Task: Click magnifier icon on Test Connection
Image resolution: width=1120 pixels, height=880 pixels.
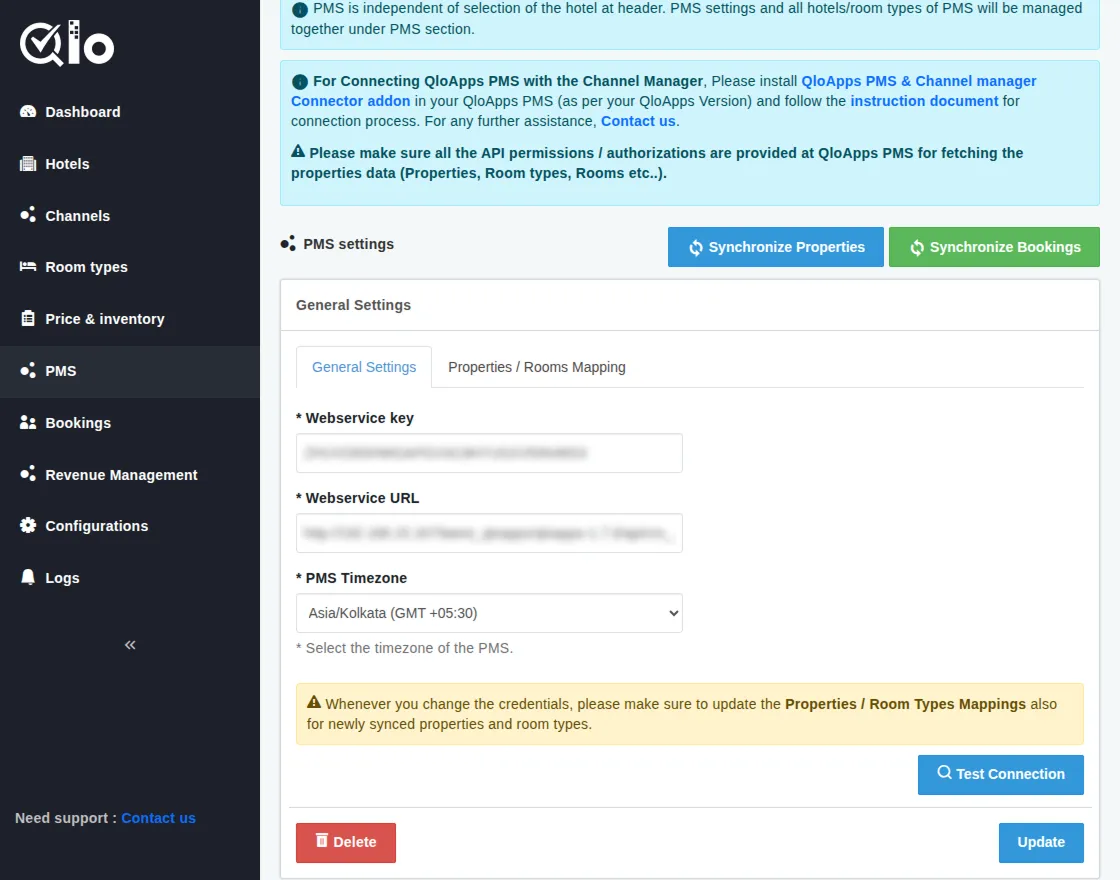Action: [944, 773]
